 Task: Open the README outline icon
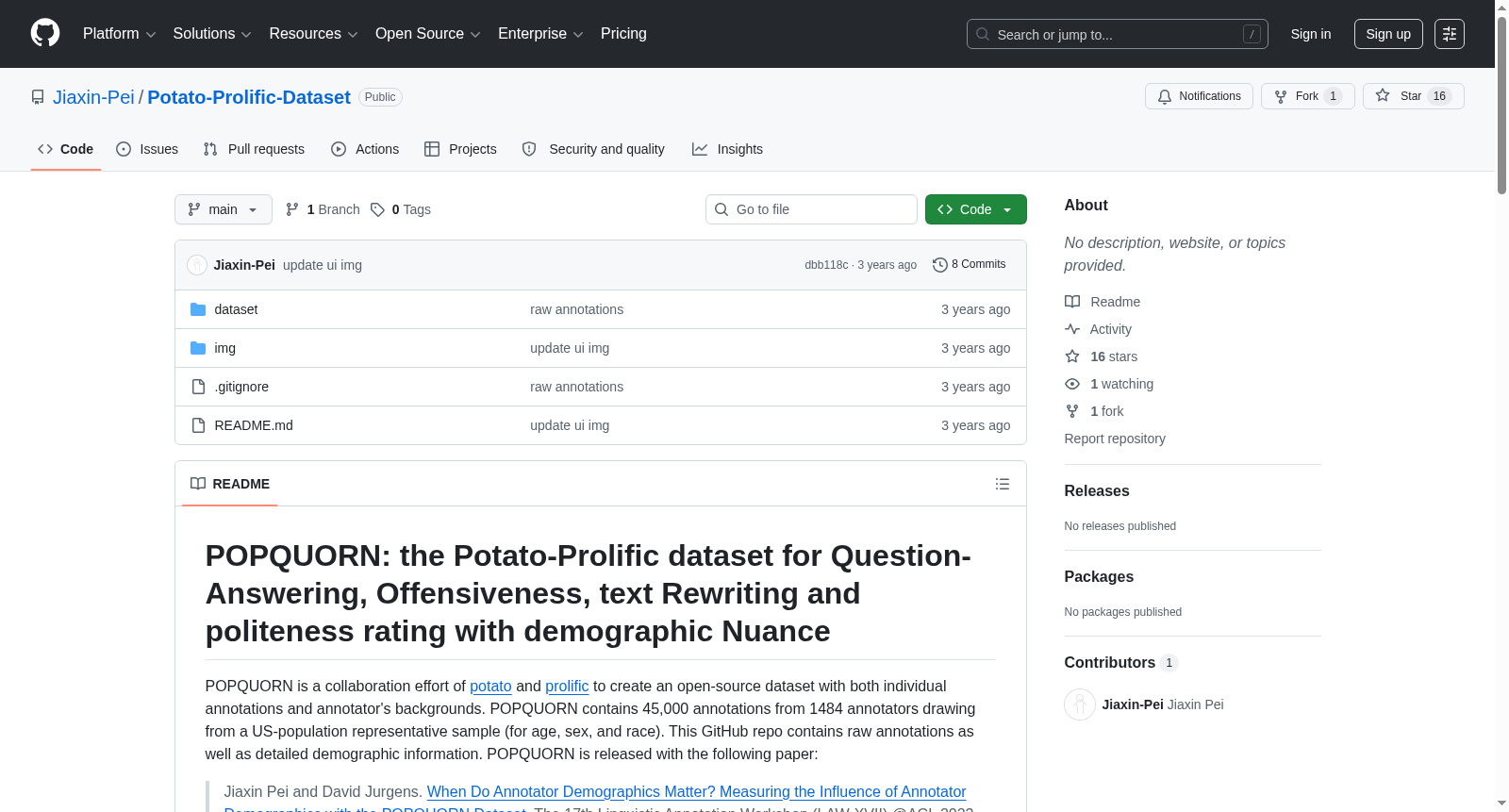pos(1003,484)
